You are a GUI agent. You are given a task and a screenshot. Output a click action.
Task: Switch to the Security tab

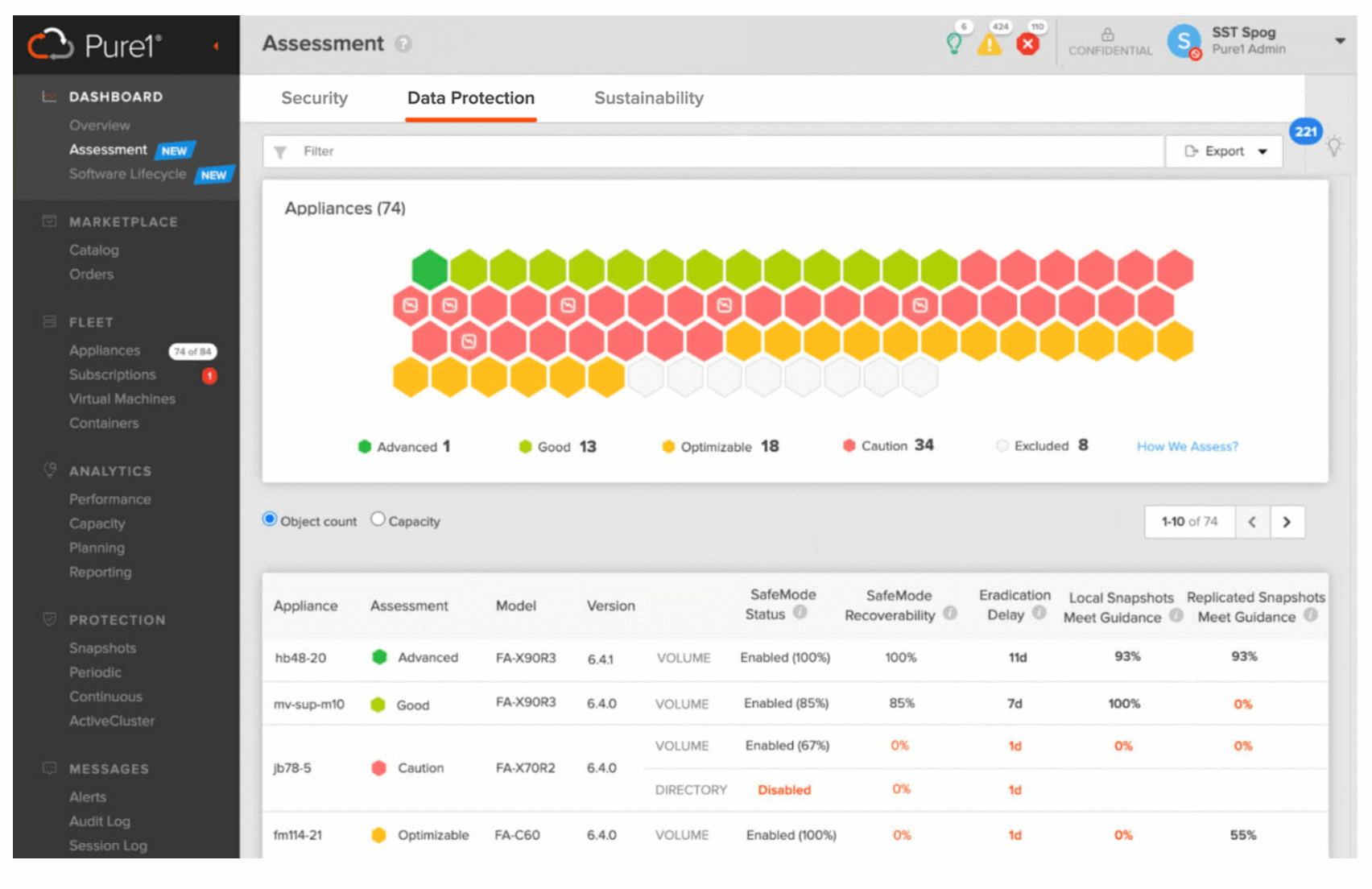point(314,98)
